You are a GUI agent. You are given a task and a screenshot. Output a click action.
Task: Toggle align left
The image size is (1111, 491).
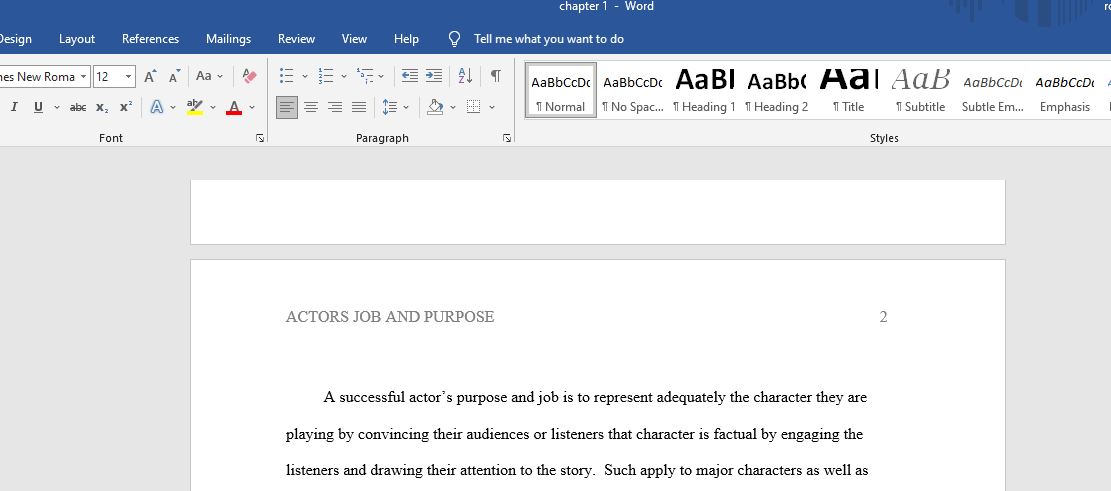[x=287, y=107]
